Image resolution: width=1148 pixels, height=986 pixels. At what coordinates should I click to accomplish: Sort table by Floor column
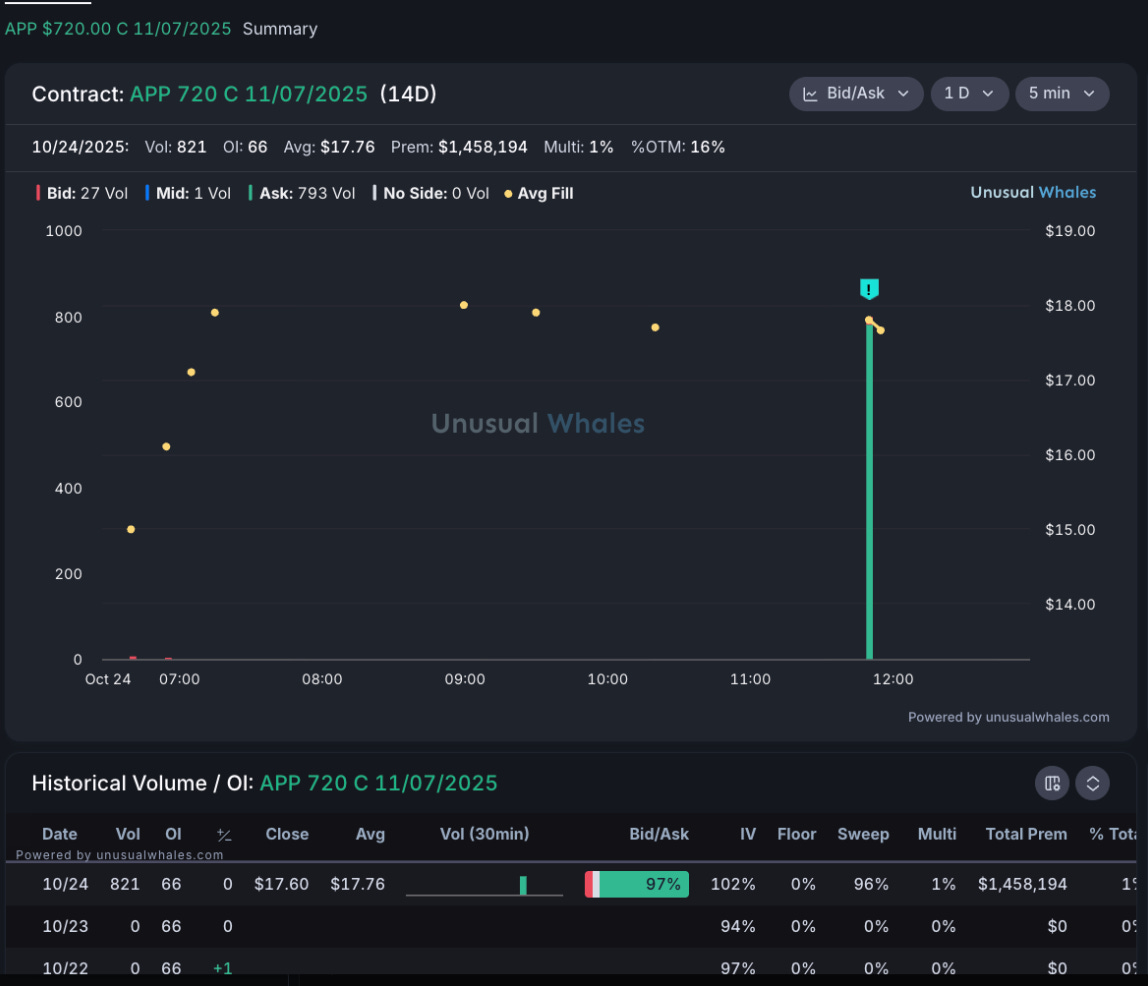point(797,834)
